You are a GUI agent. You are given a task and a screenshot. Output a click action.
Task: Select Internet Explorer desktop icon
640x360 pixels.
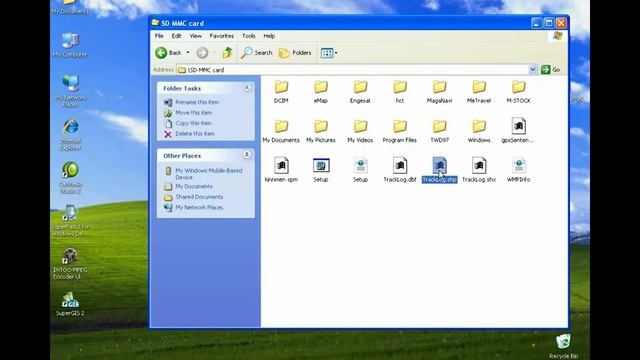click(x=70, y=135)
